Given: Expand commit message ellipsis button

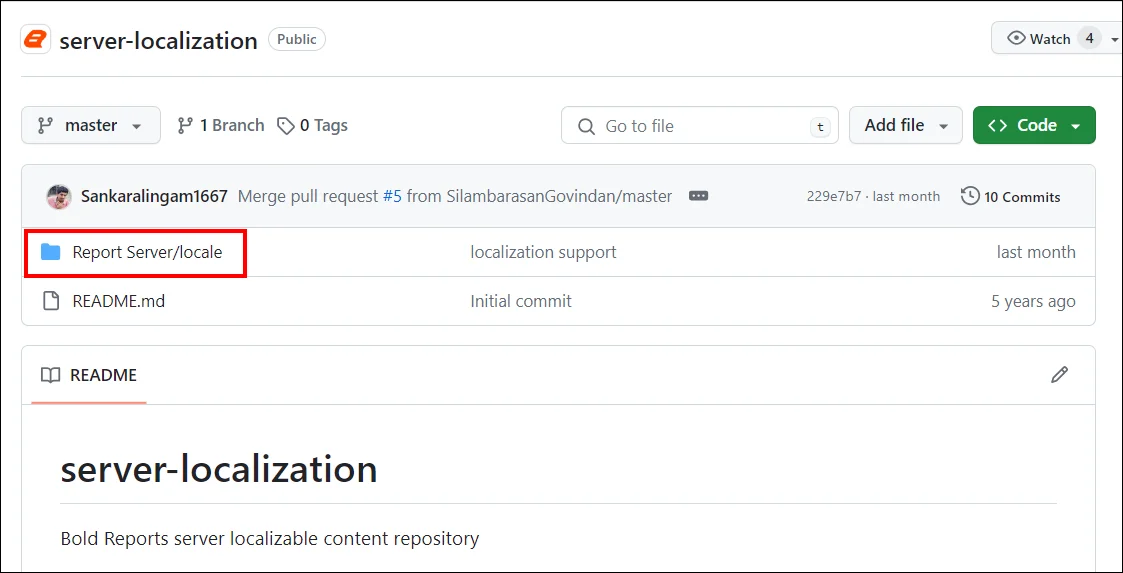Looking at the screenshot, I should click(698, 196).
